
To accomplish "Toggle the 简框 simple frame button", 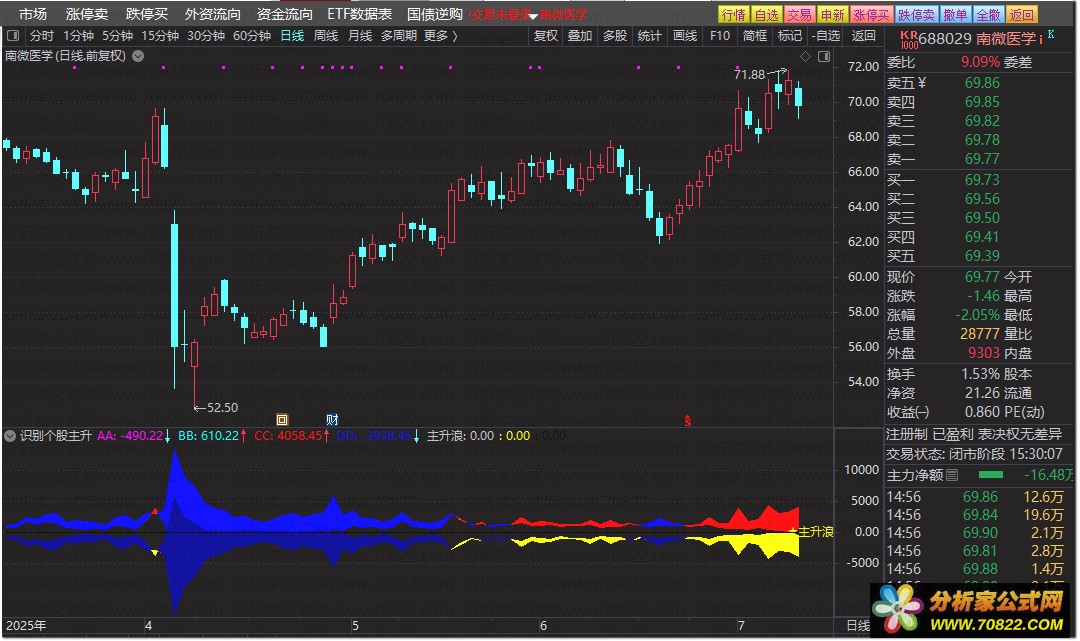I will point(755,35).
